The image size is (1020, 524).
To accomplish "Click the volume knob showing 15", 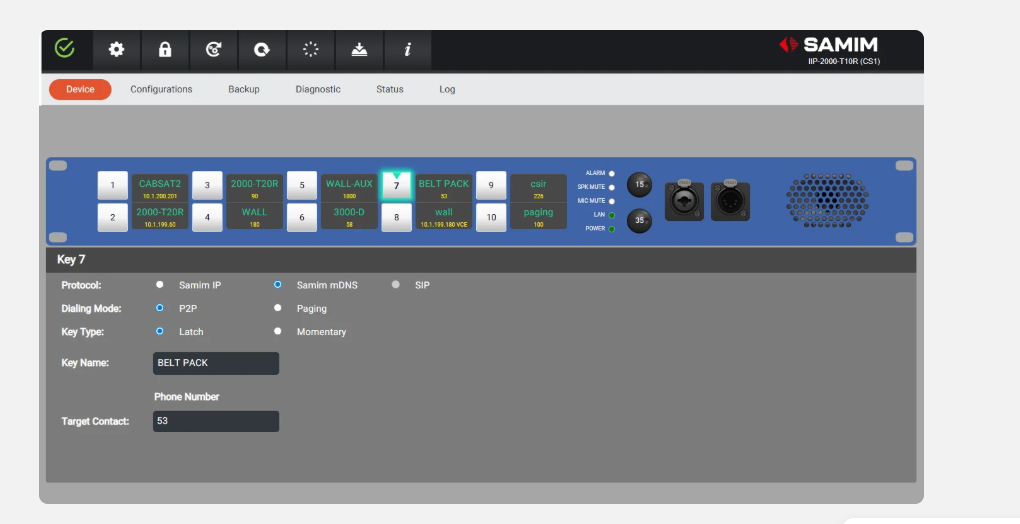I will [x=638, y=184].
